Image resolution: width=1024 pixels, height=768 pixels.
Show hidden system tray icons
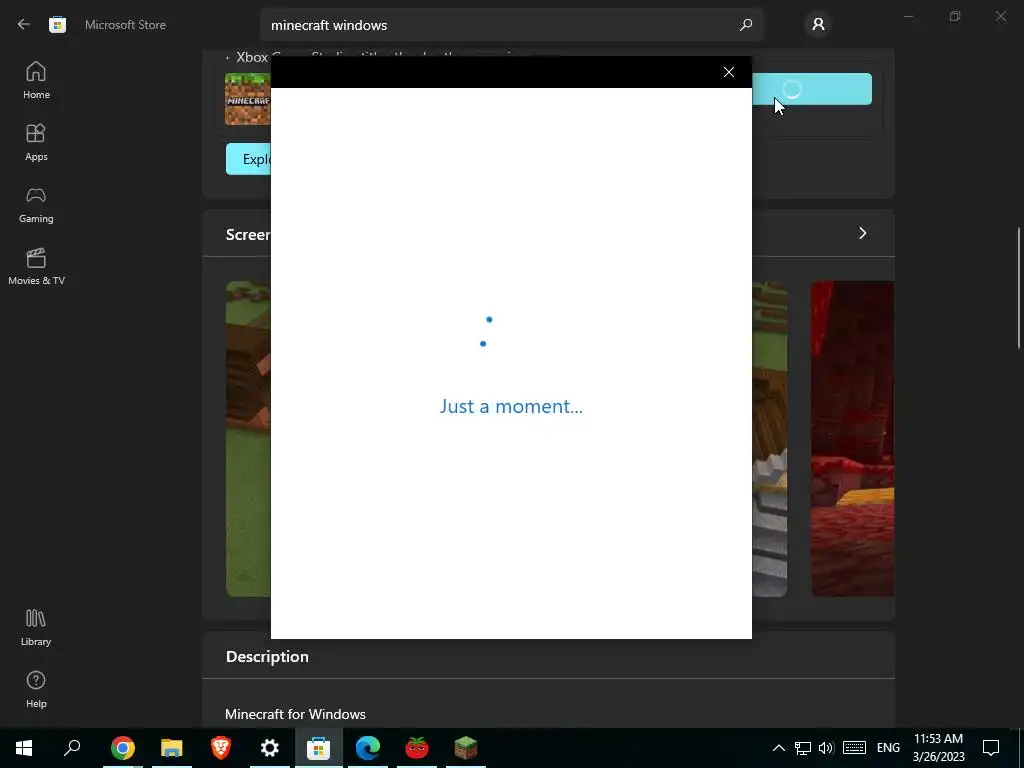tap(778, 748)
